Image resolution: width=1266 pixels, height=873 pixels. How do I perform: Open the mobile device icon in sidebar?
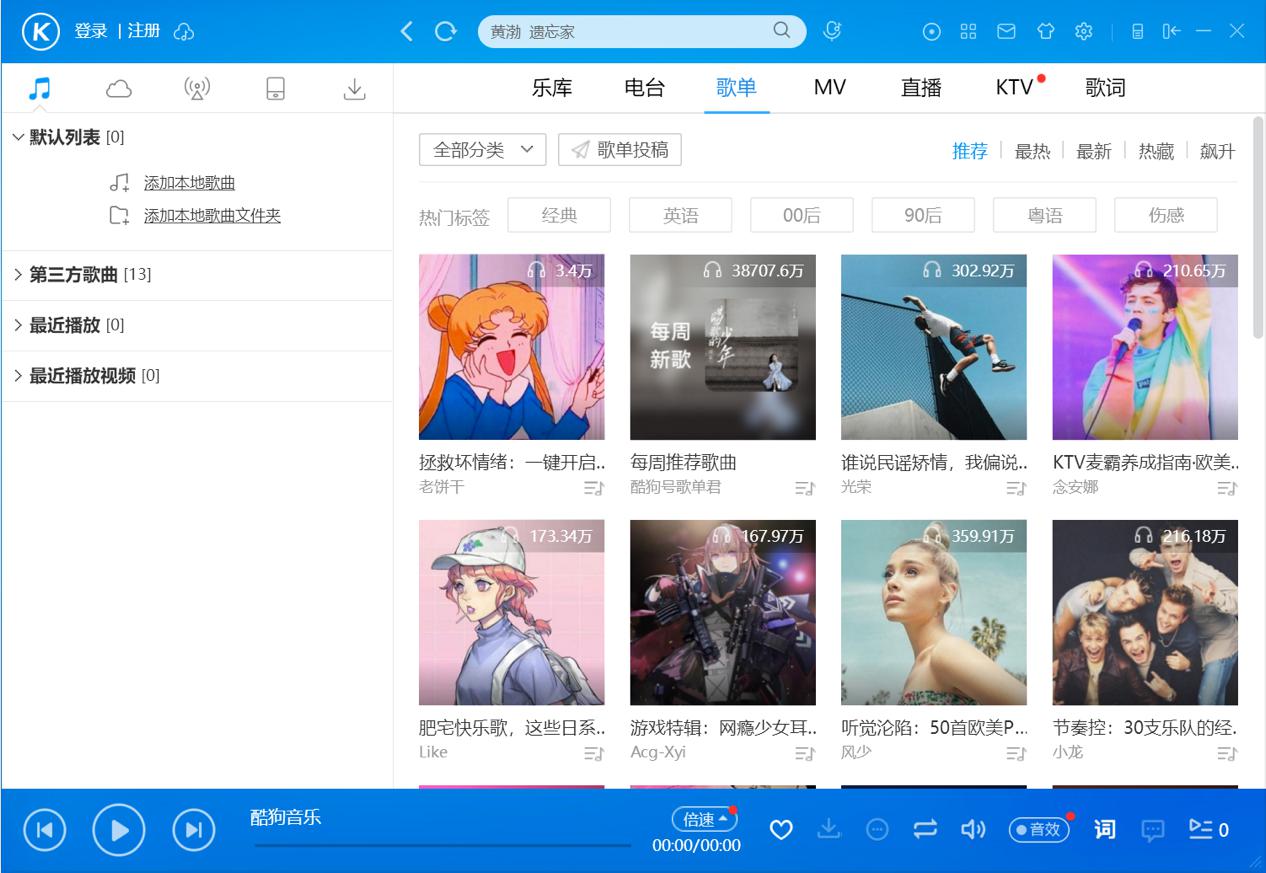pyautogui.click(x=275, y=89)
